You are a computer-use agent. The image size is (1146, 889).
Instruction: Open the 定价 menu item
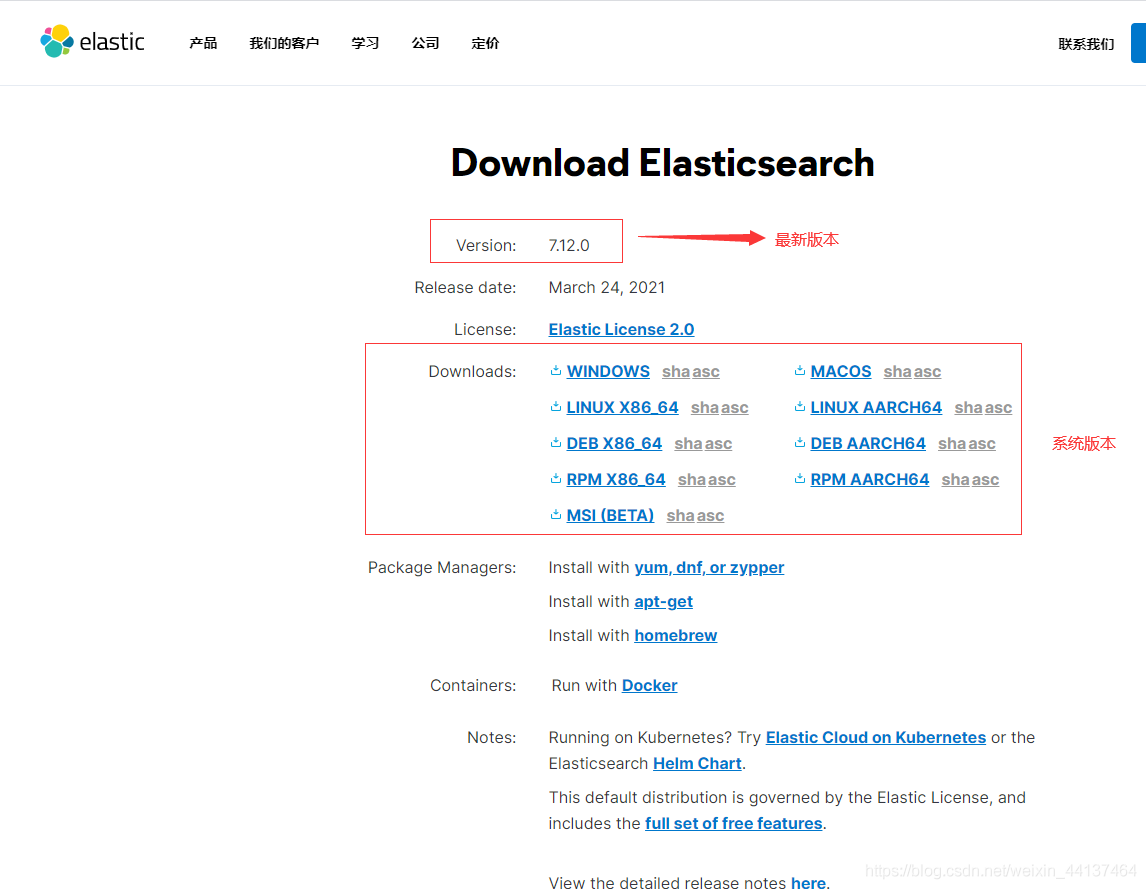pyautogui.click(x=485, y=43)
